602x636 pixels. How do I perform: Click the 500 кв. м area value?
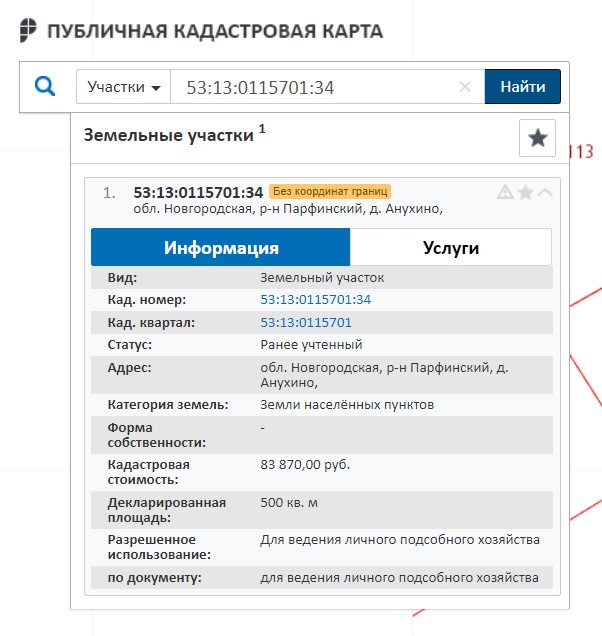pos(289,503)
